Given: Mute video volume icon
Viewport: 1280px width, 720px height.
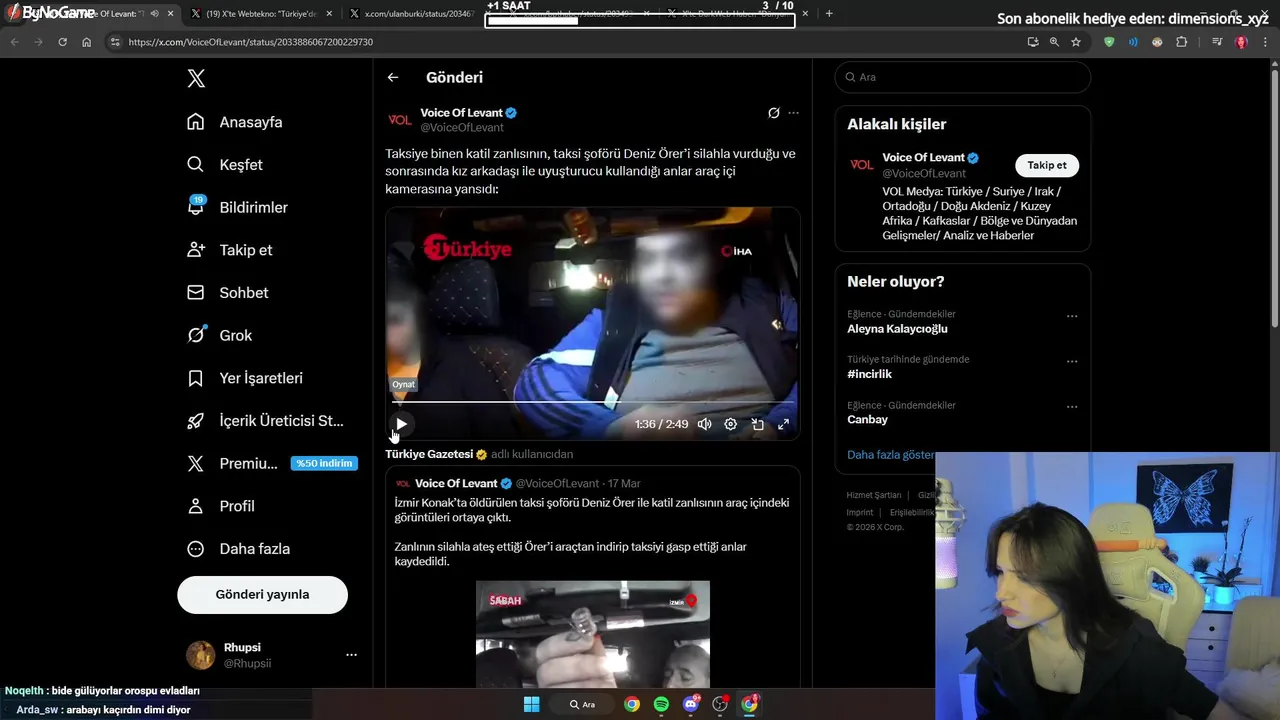Looking at the screenshot, I should [x=704, y=424].
